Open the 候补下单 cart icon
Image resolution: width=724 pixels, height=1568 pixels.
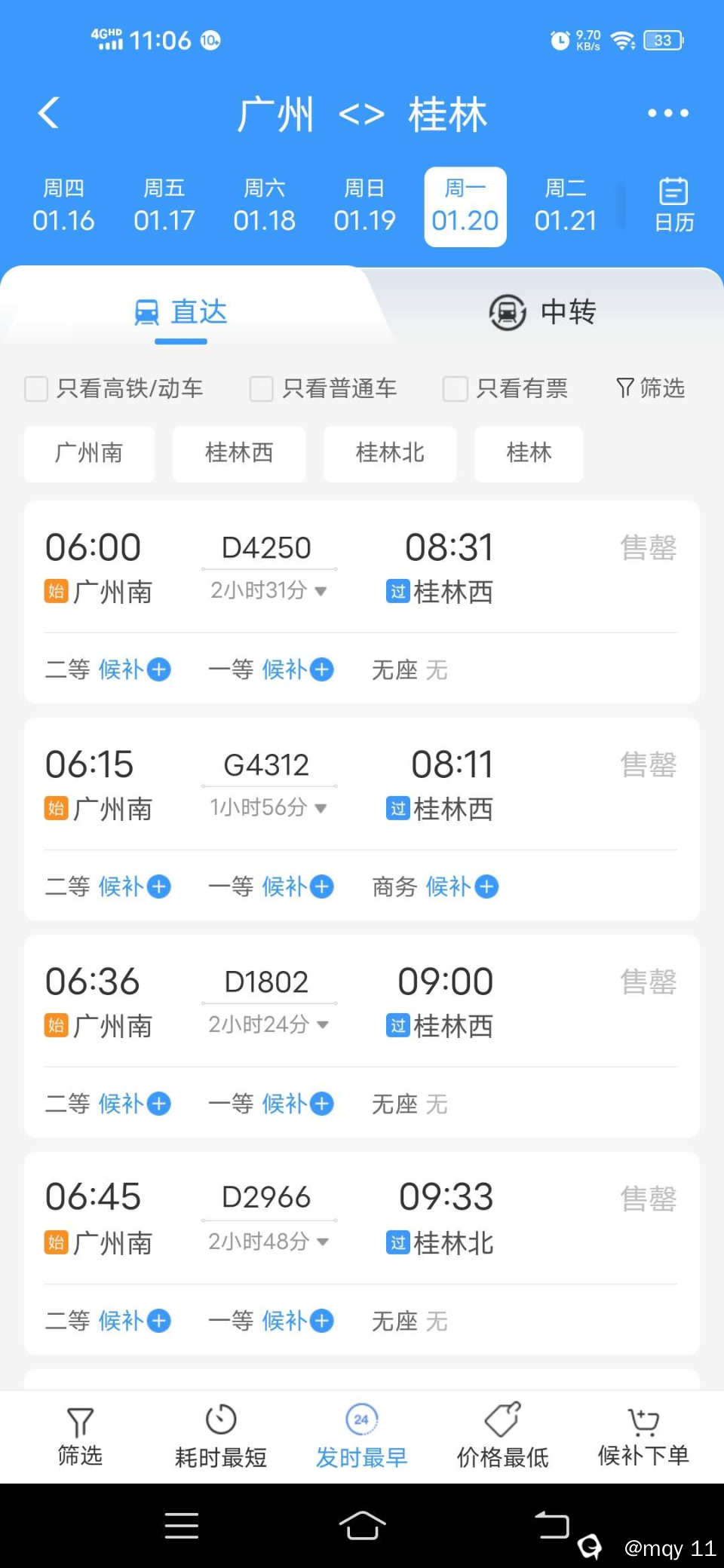tap(643, 1420)
